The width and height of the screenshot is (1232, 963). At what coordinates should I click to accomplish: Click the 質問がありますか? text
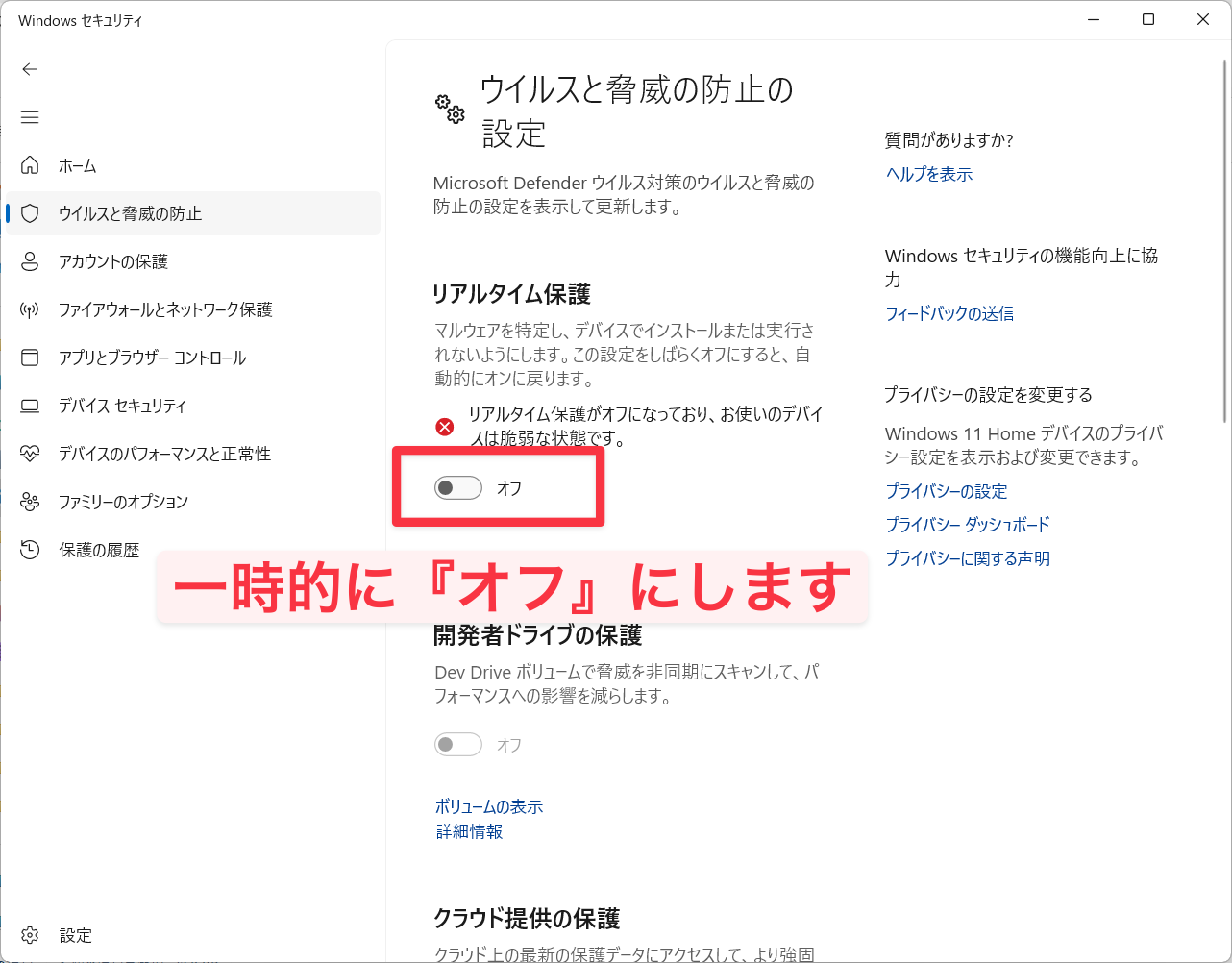949,140
